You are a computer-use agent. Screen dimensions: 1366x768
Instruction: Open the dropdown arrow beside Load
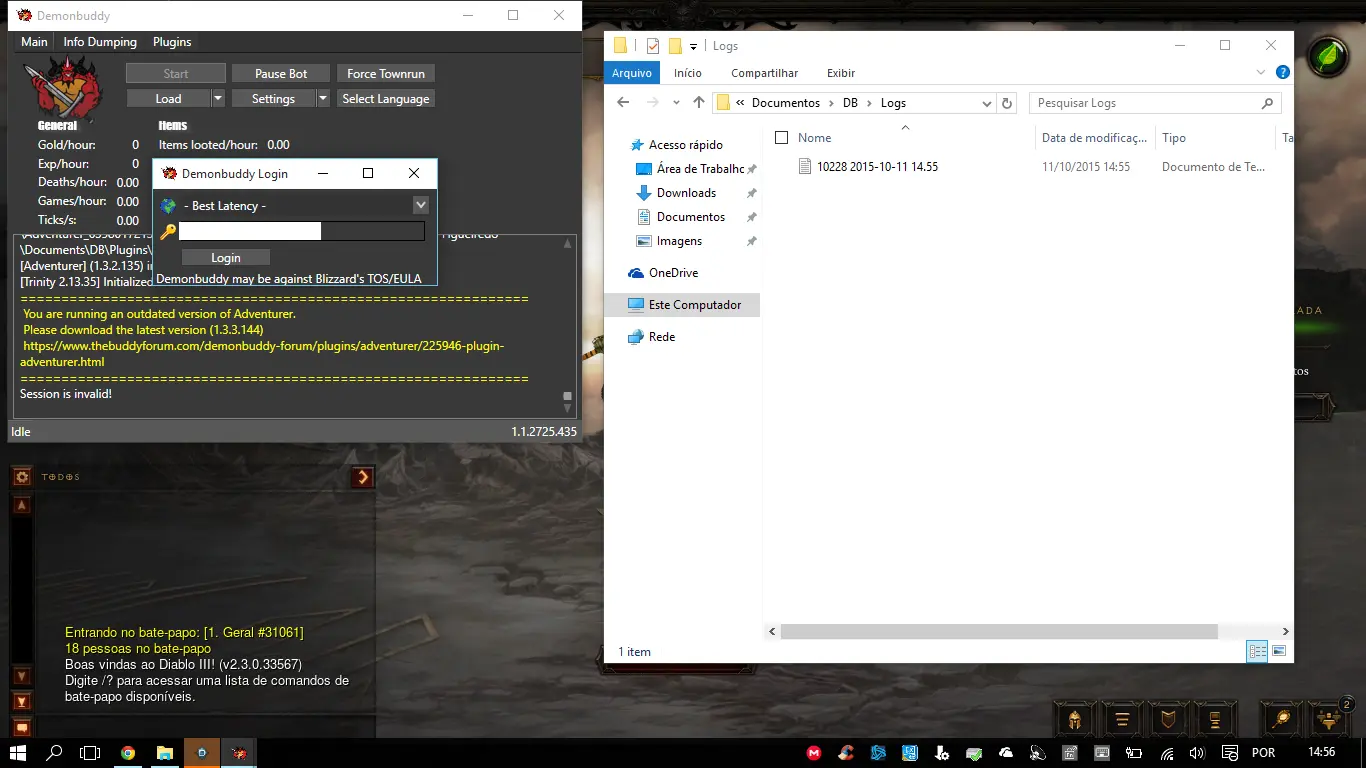218,99
